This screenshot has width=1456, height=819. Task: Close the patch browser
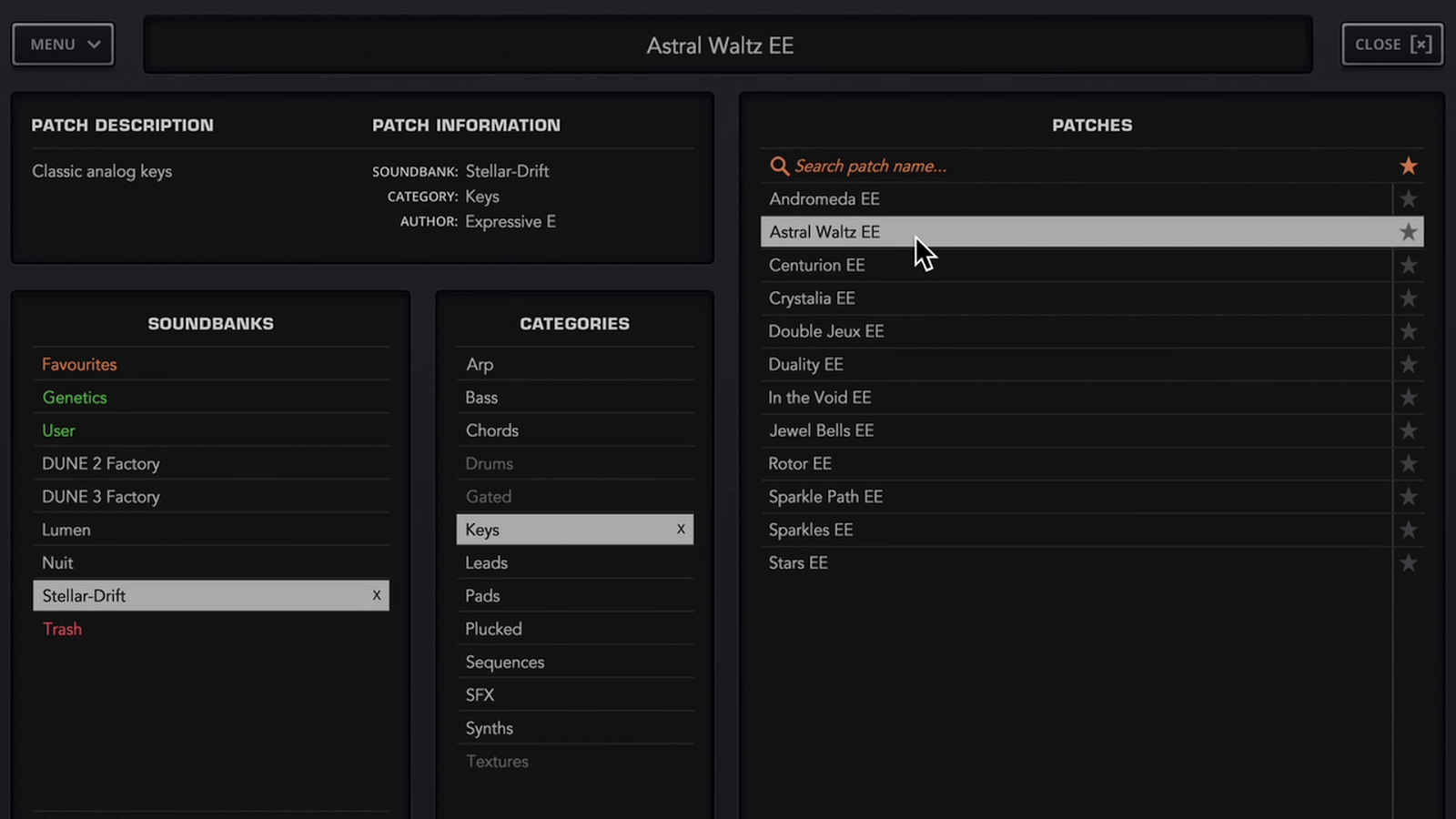pos(1391,45)
